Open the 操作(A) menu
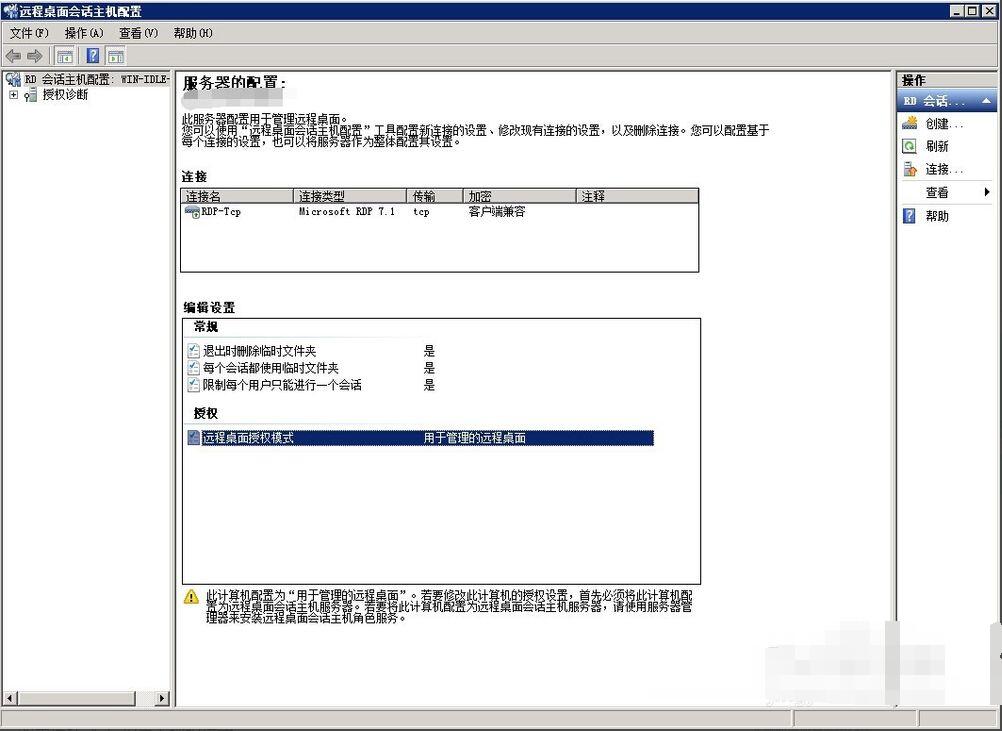Viewport: 1002px width, 731px height. 84,33
